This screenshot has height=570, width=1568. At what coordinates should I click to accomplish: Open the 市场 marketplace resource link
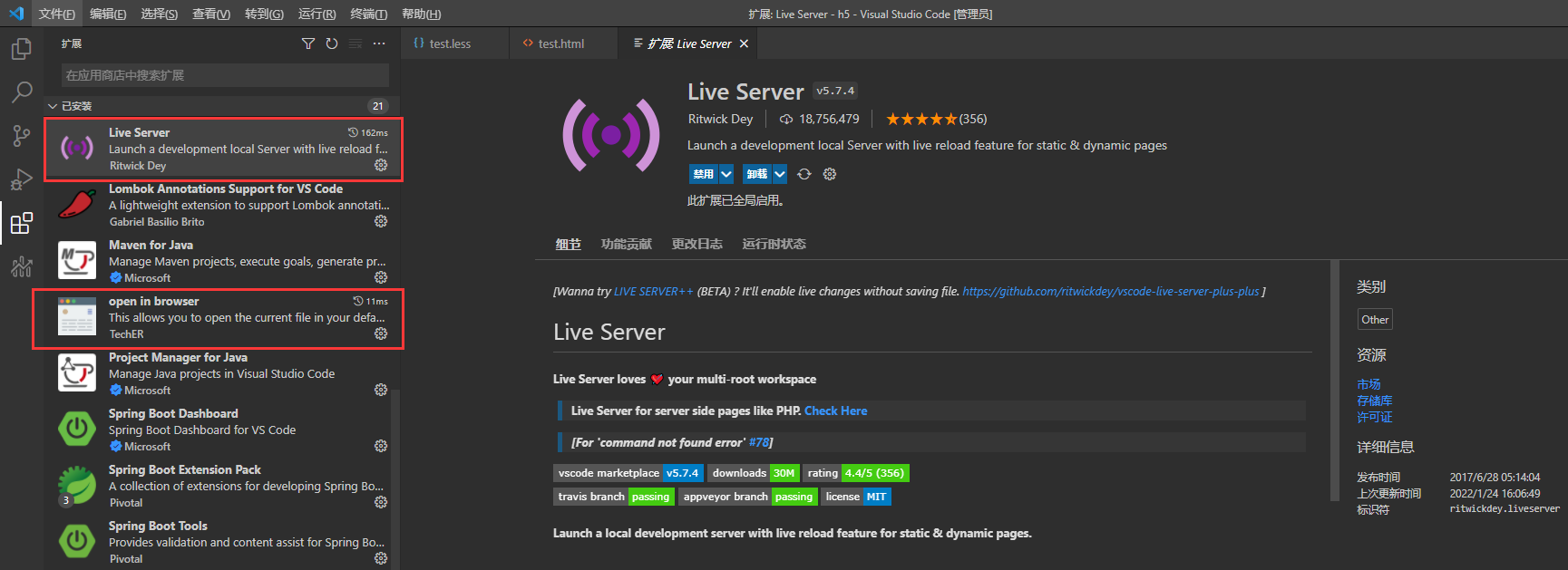(x=1368, y=384)
